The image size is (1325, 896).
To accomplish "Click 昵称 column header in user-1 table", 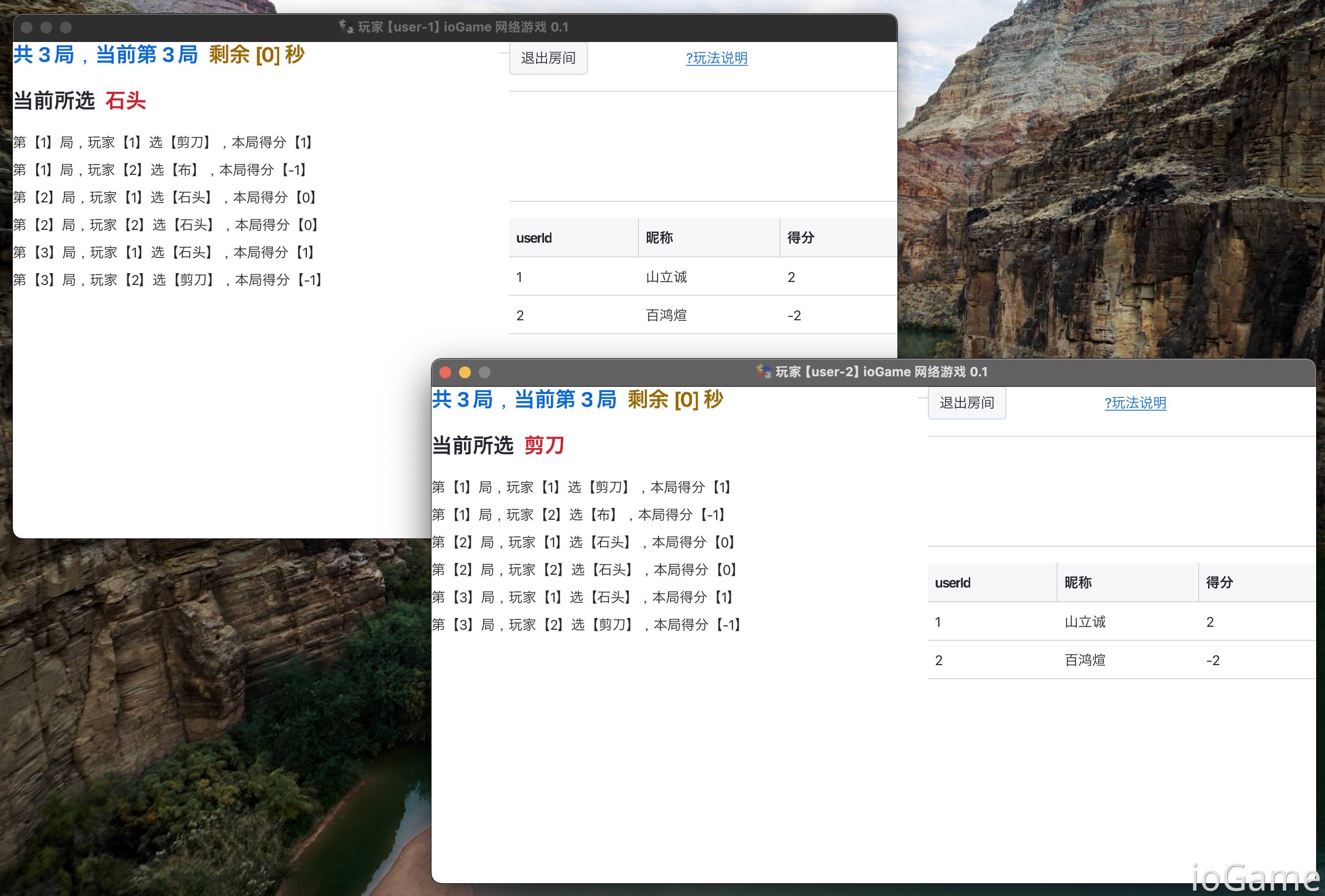I will [659, 238].
